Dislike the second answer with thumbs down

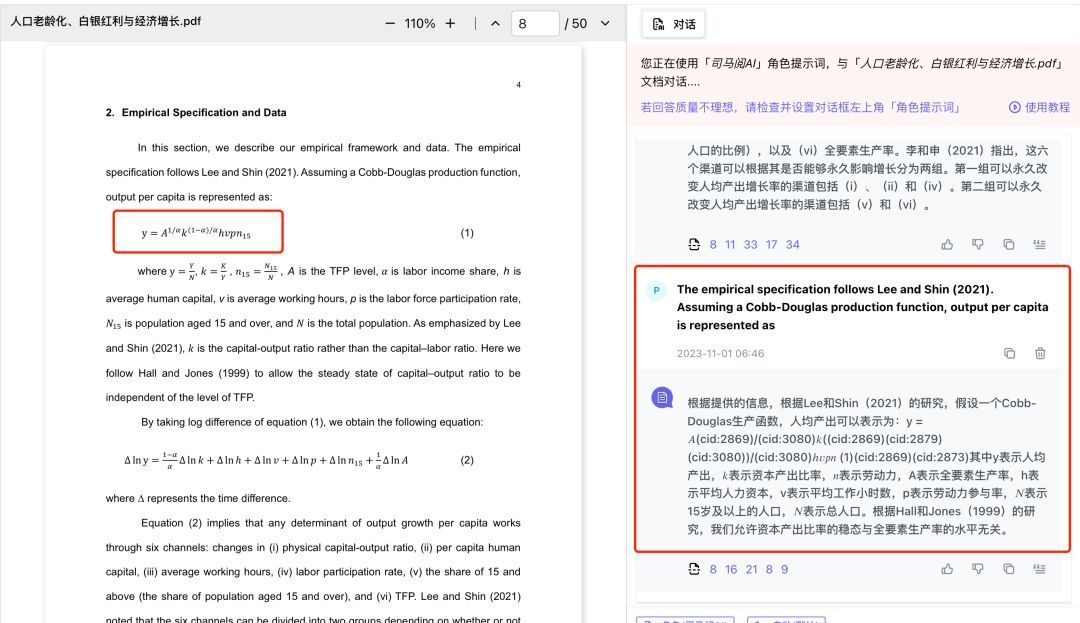(978, 569)
